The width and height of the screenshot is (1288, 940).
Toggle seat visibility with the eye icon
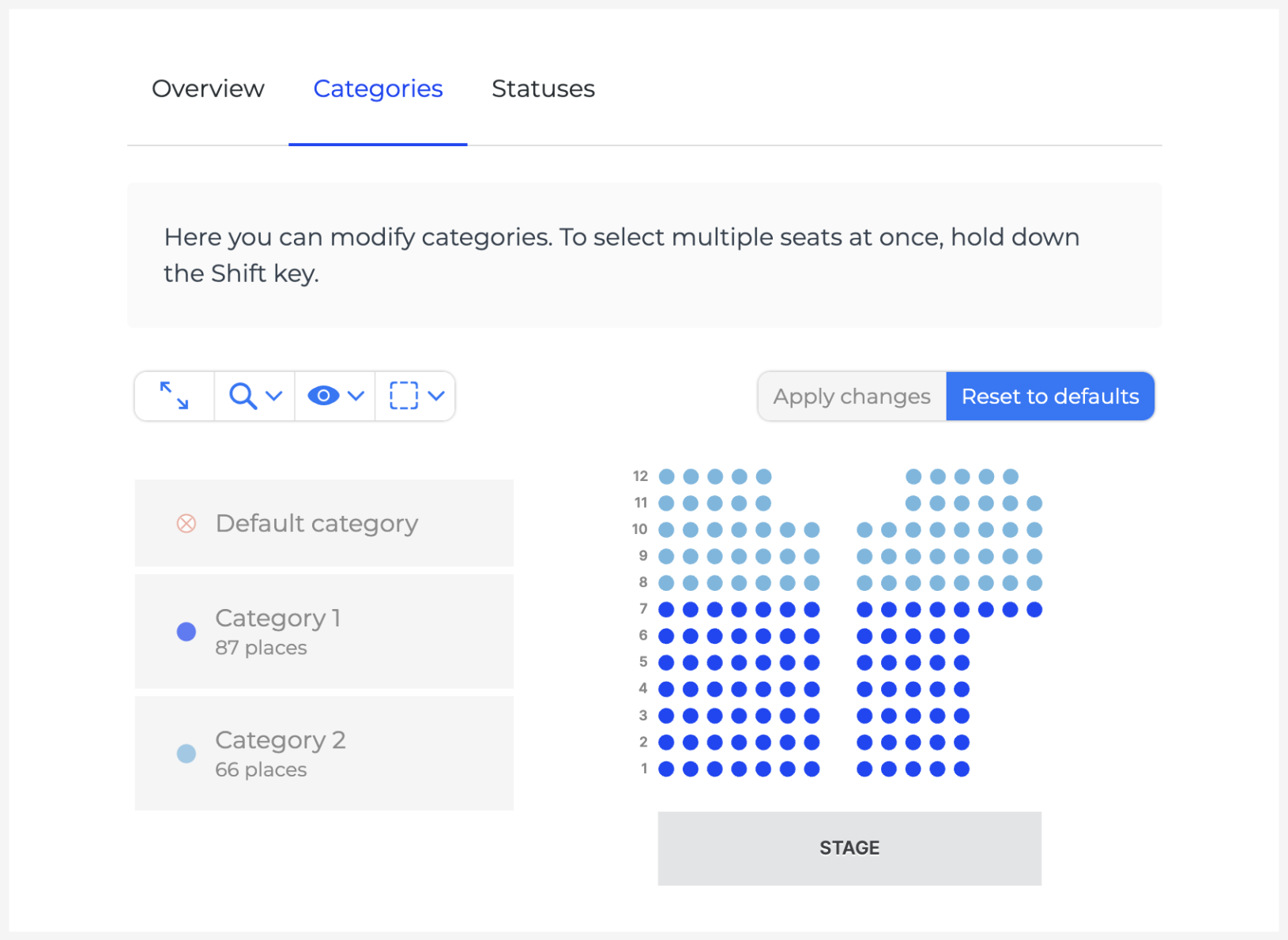[x=325, y=396]
